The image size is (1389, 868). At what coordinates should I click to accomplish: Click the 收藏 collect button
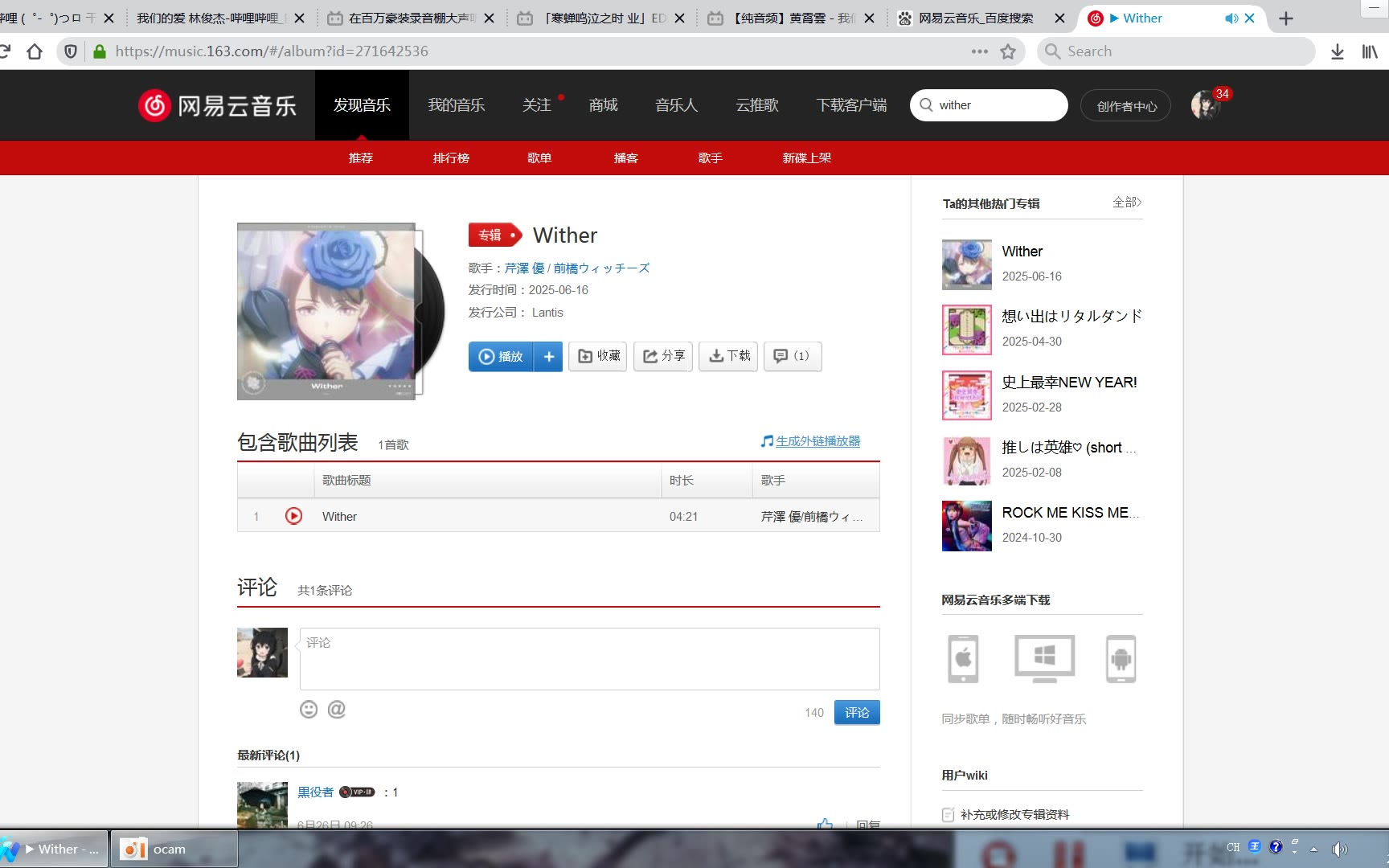coord(599,356)
